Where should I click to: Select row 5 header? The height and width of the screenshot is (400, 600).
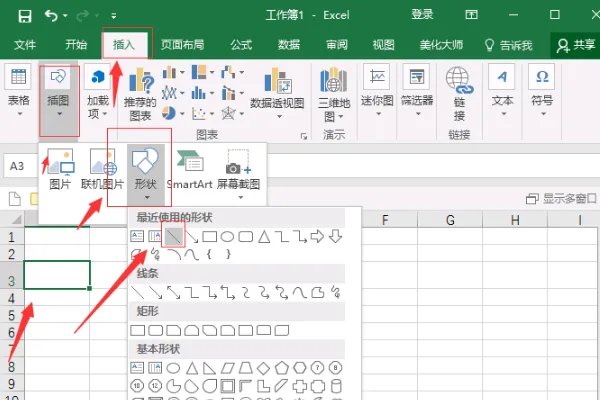click(x=12, y=315)
